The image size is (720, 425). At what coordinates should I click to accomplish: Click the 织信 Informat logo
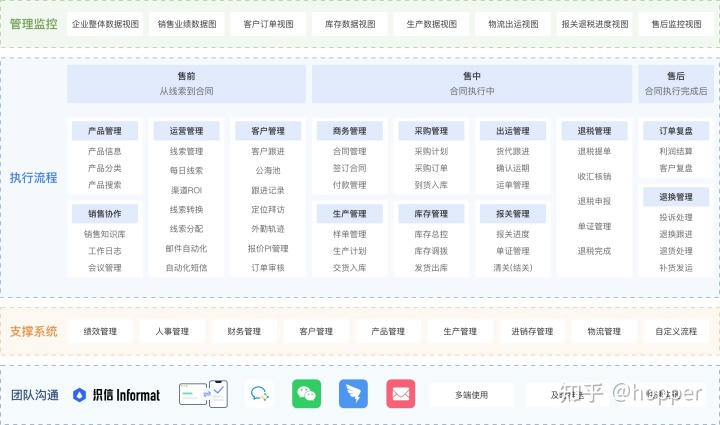117,395
